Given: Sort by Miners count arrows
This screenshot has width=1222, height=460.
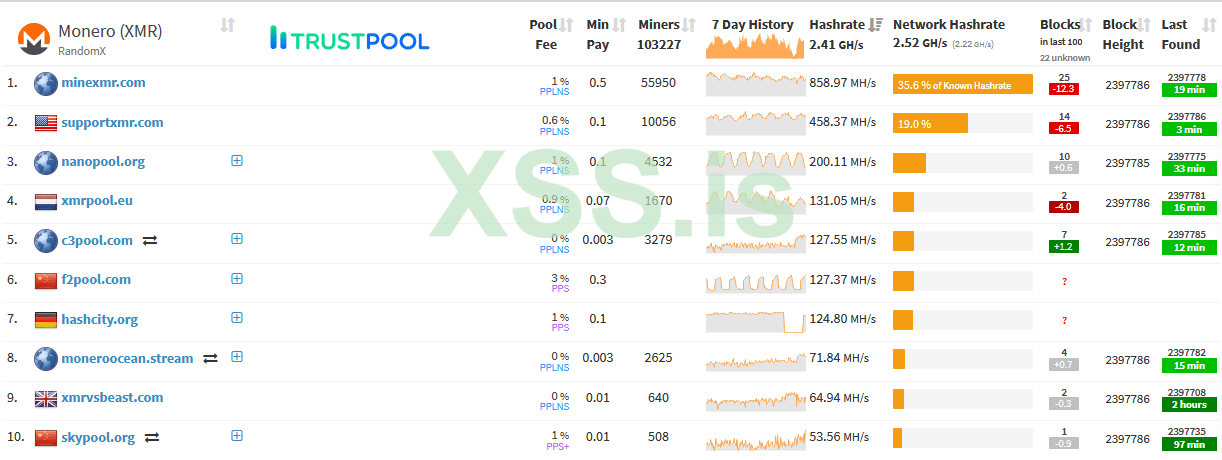Looking at the screenshot, I should pyautogui.click(x=689, y=25).
